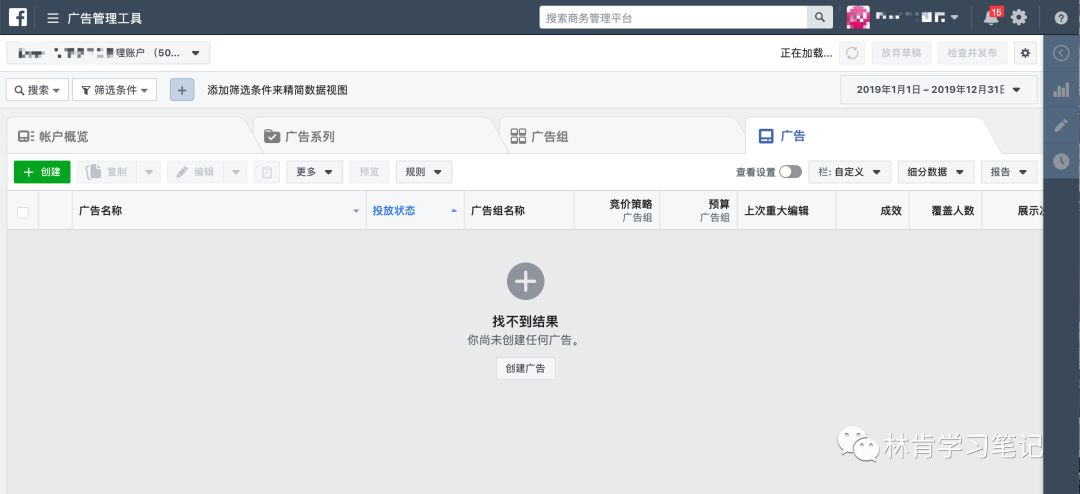Click the 广告管理工具 title text
Screen dimensions: 1080x494
pyautogui.click(x=105, y=19)
